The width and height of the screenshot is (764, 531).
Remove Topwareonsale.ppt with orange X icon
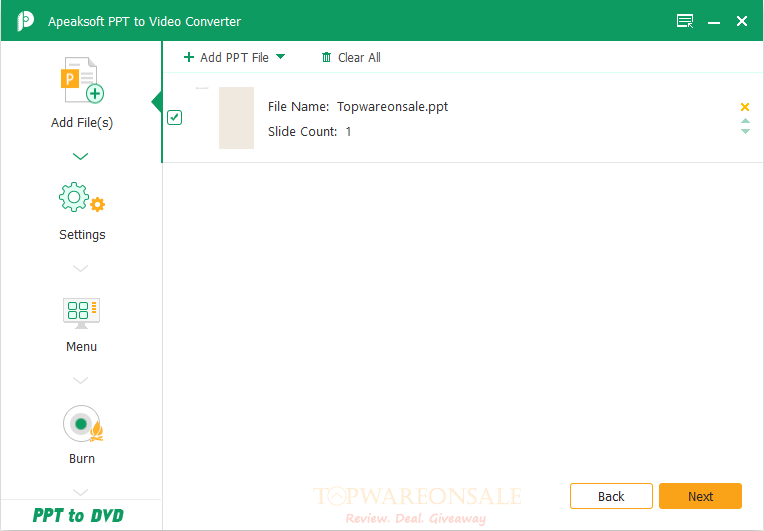coord(745,107)
